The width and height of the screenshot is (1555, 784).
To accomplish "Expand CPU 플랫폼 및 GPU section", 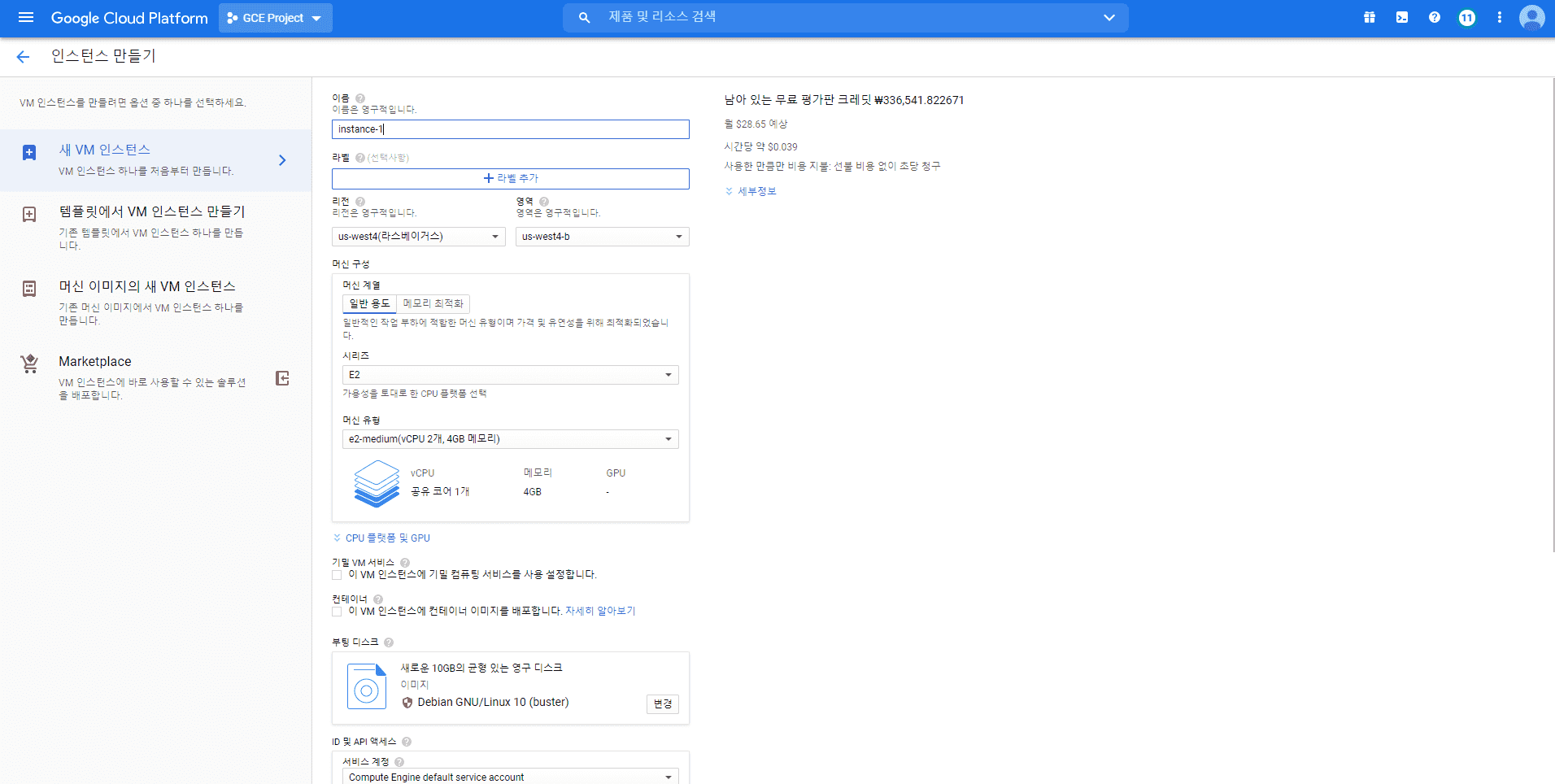I will [381, 538].
